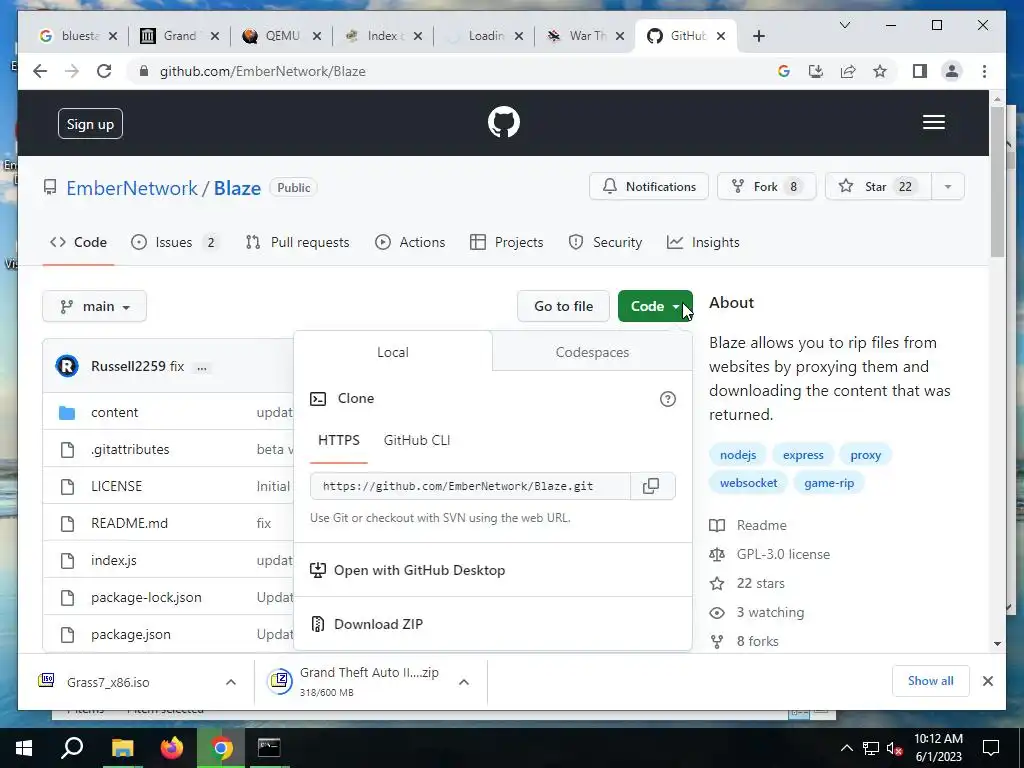Open Windows taskbar search
1024x768 pixels.
[72, 748]
